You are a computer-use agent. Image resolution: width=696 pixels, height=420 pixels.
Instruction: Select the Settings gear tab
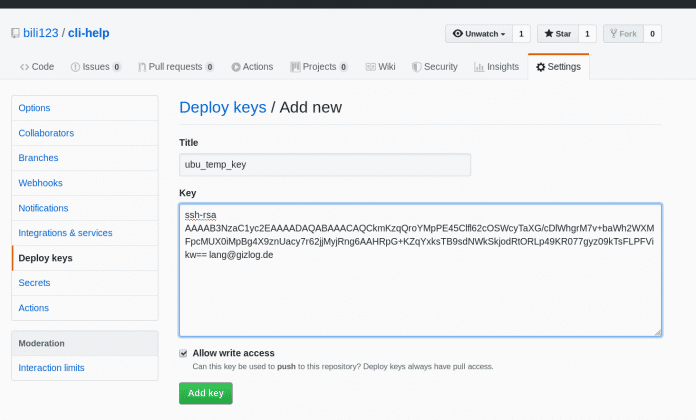tap(558, 67)
